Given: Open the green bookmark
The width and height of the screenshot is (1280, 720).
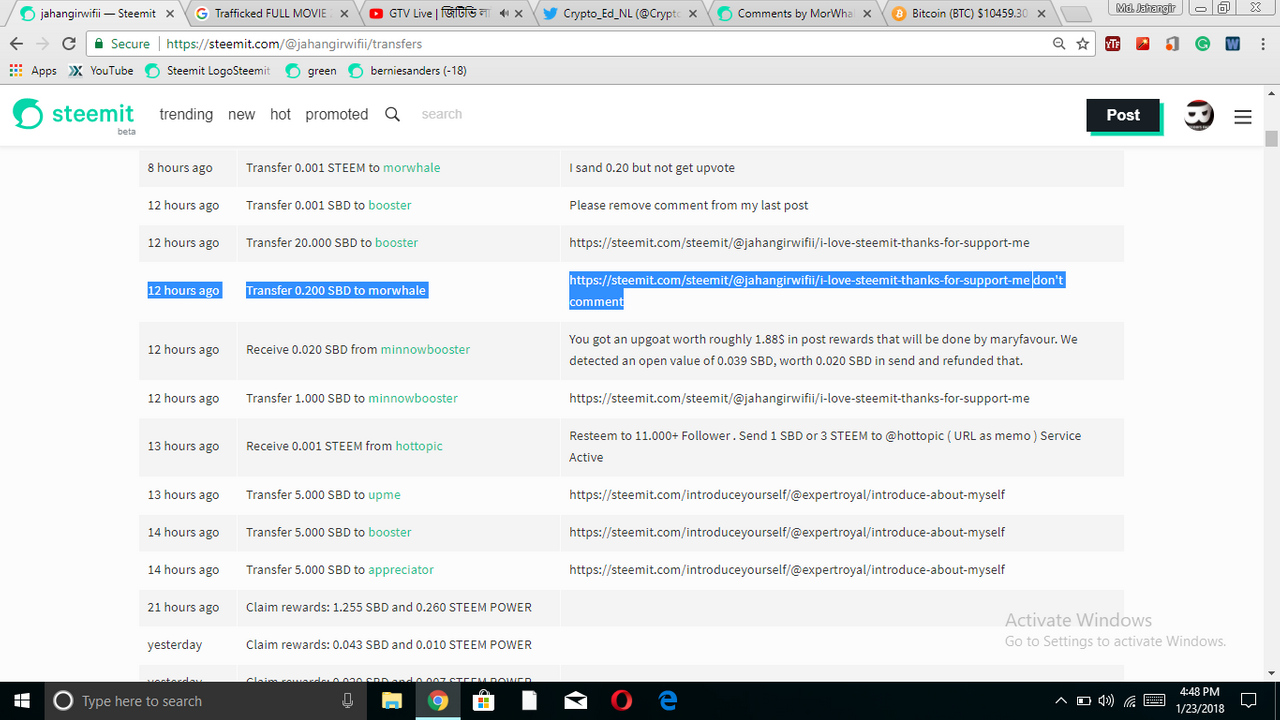Looking at the screenshot, I should click(x=311, y=71).
